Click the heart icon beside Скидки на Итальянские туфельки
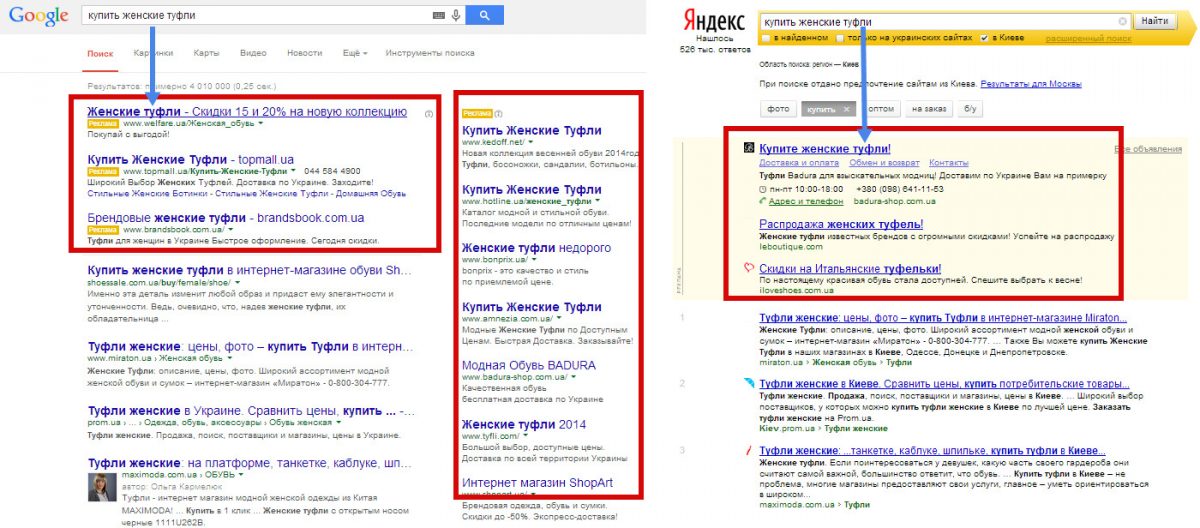 tap(747, 268)
